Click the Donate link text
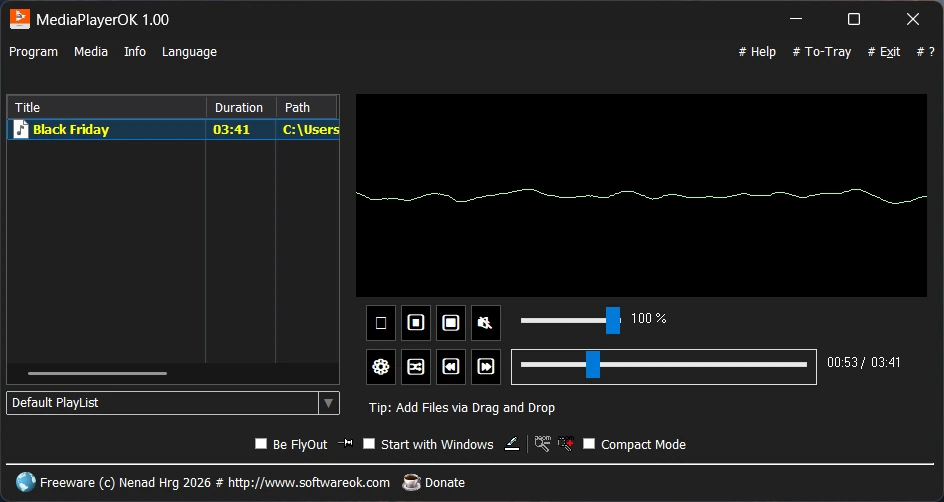 (x=445, y=482)
